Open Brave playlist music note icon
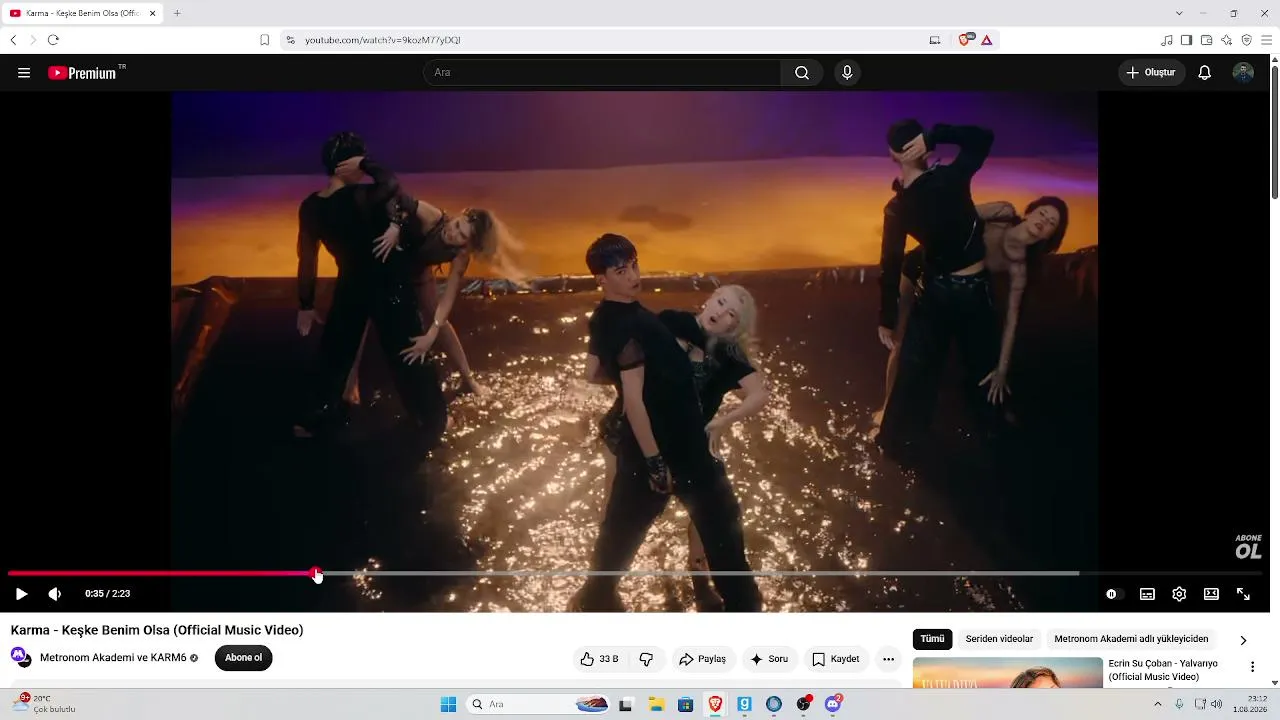 point(1167,40)
